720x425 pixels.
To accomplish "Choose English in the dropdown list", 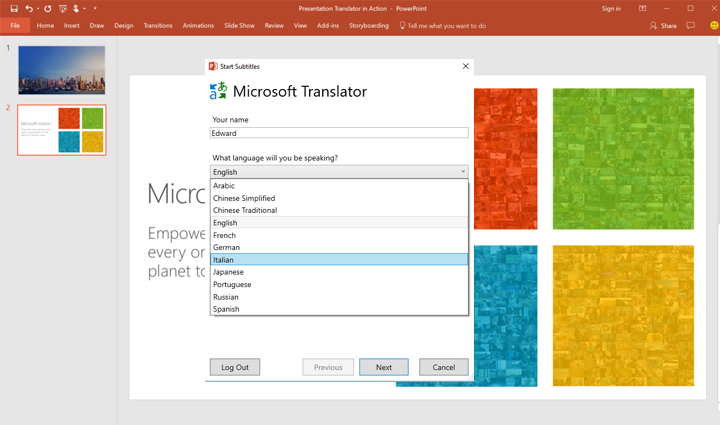I will coord(339,223).
